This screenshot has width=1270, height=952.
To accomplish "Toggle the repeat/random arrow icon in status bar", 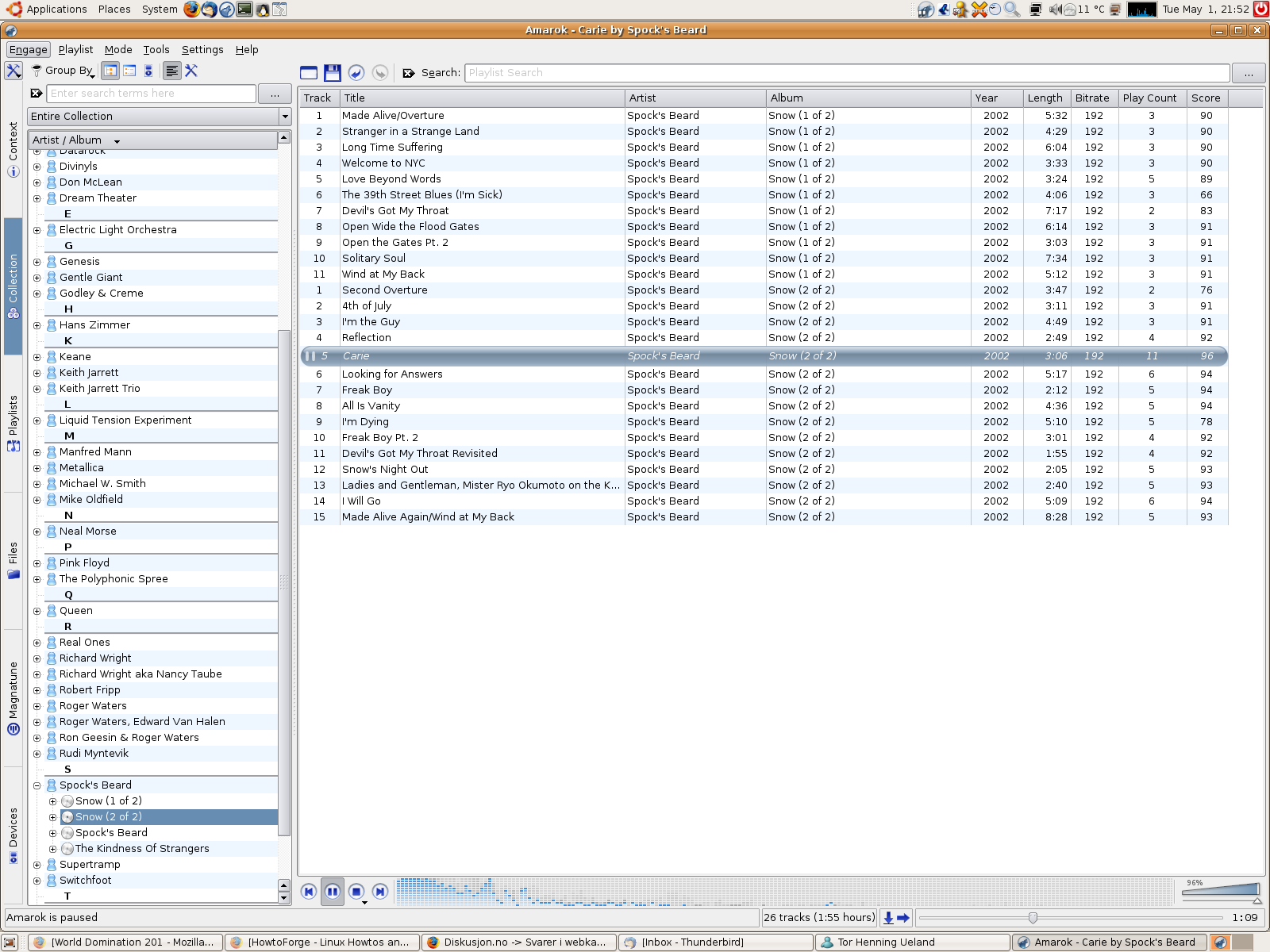I will [903, 918].
